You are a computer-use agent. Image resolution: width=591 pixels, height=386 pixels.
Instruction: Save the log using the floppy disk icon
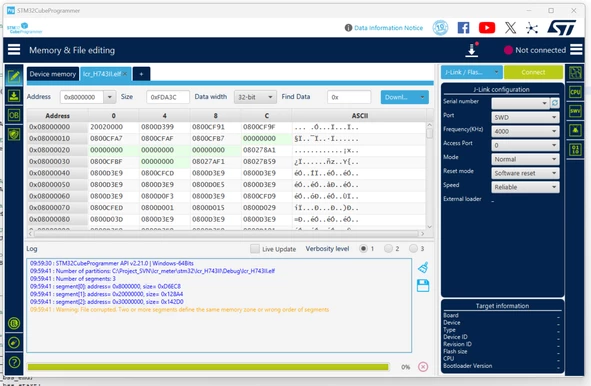coord(423,285)
